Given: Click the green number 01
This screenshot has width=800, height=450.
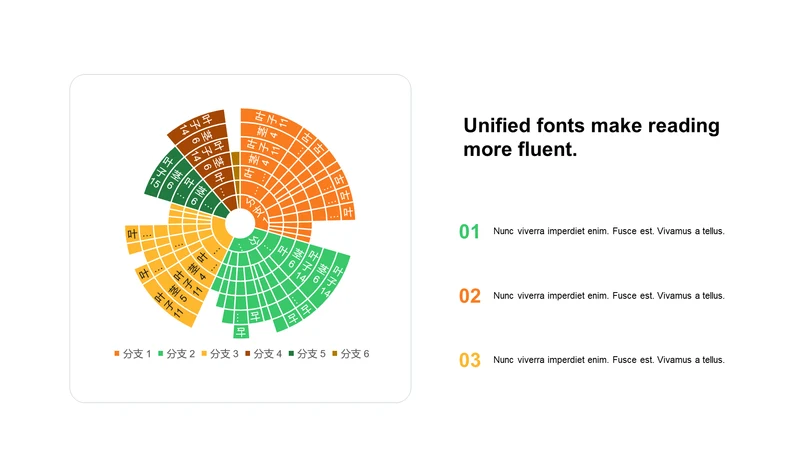Looking at the screenshot, I should (469, 232).
